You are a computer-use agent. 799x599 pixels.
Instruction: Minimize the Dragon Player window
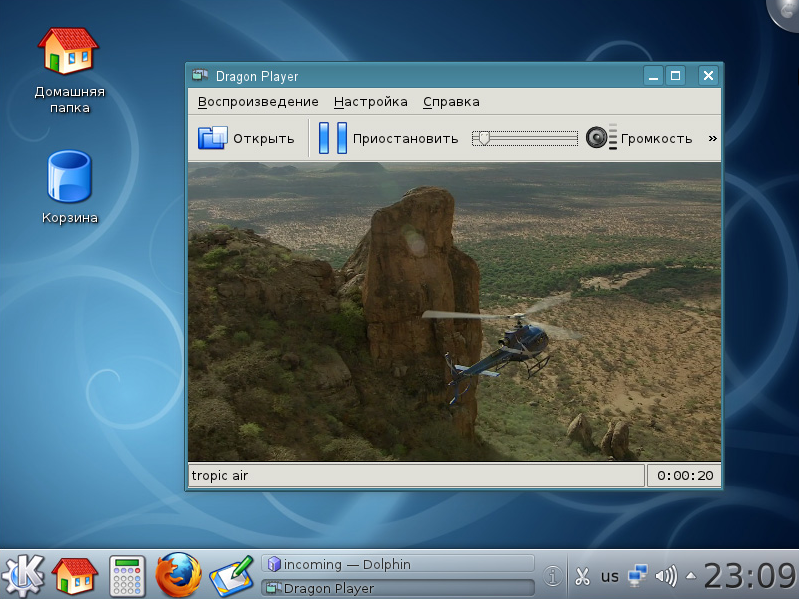pos(653,76)
